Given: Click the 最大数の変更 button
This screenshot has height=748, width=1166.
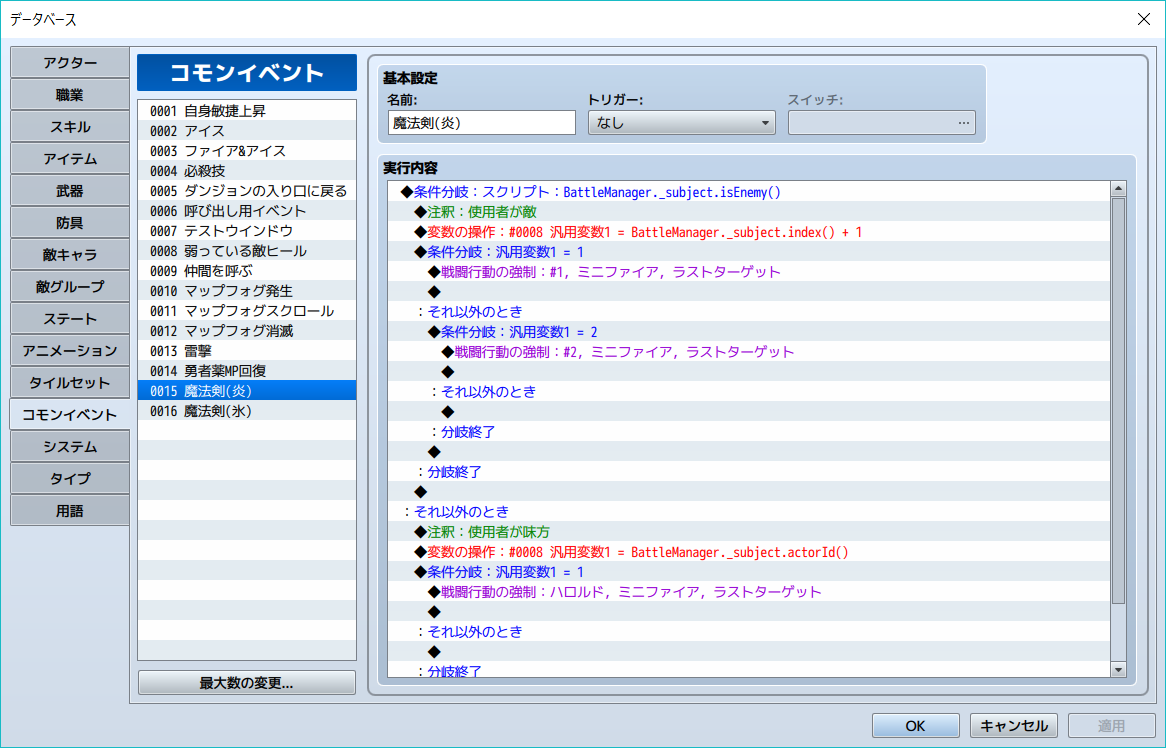Looking at the screenshot, I should point(246,682).
